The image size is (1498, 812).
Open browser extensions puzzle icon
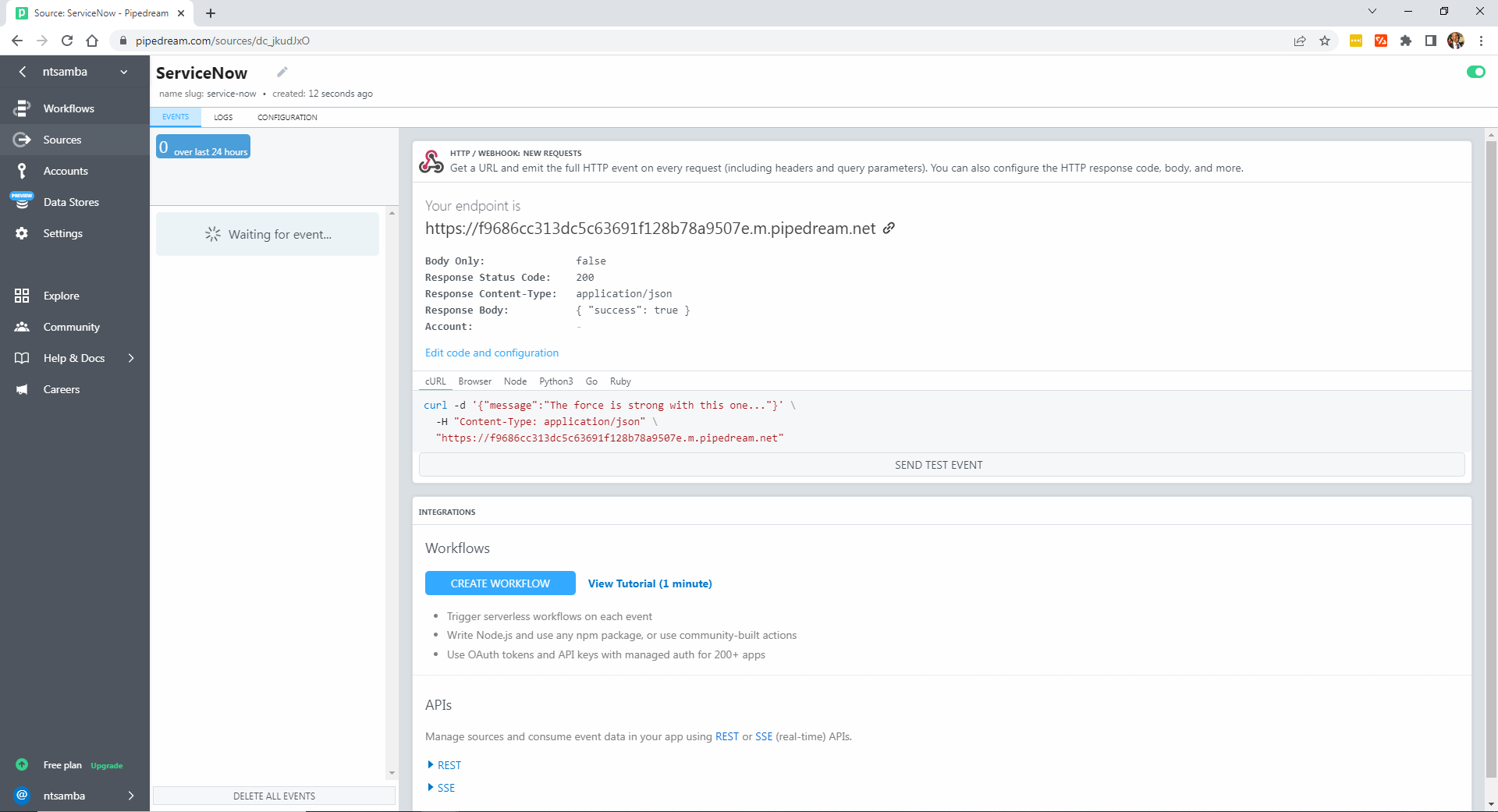click(1405, 41)
